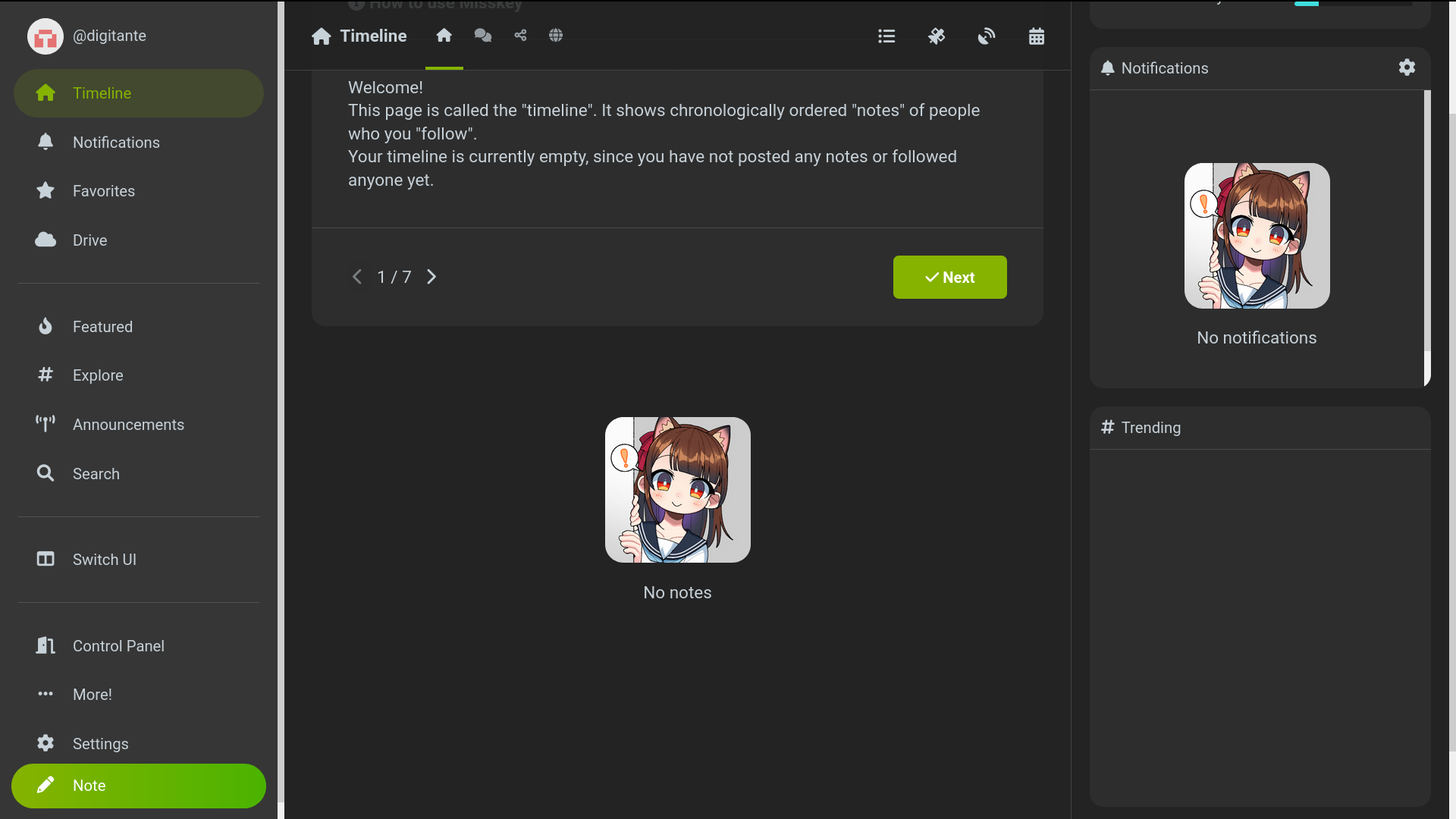1456x819 pixels.
Task: Select the home timeline tab icon
Action: tap(444, 36)
